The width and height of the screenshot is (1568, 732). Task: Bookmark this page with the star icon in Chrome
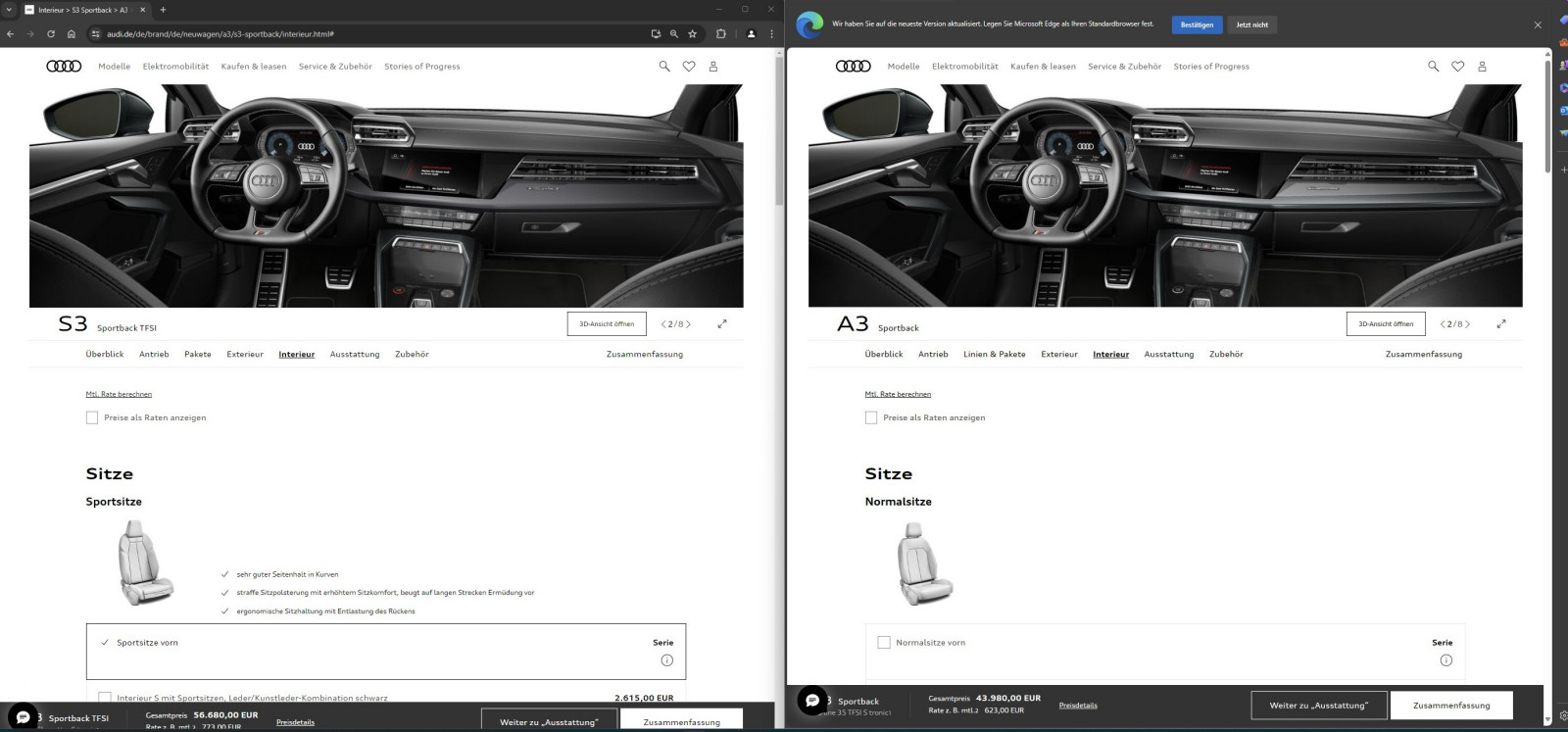[693, 33]
